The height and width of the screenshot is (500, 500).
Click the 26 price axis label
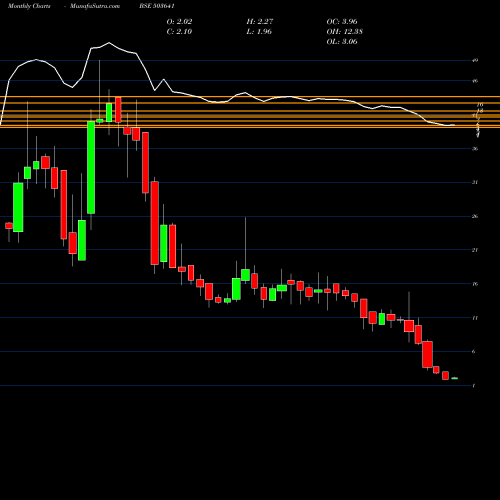point(475,216)
